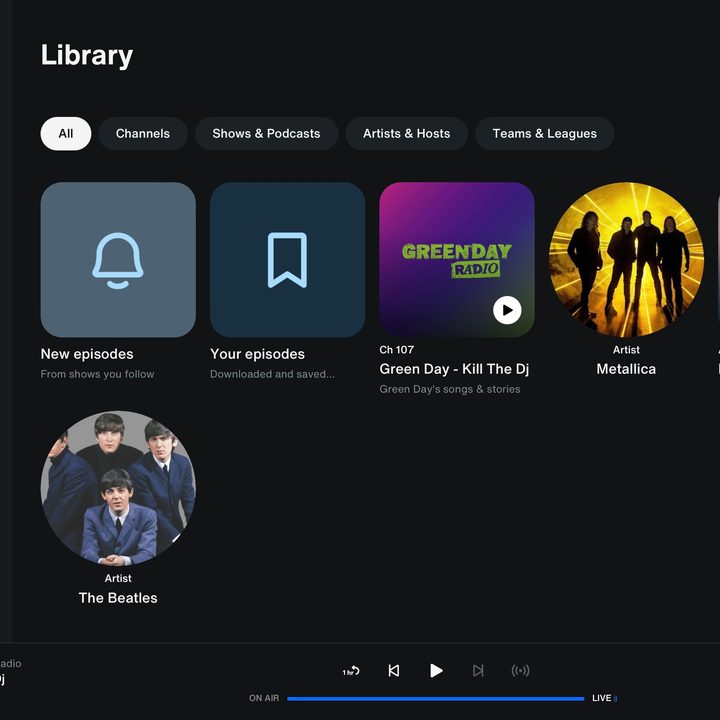Jump to LIVE indicator

point(604,698)
